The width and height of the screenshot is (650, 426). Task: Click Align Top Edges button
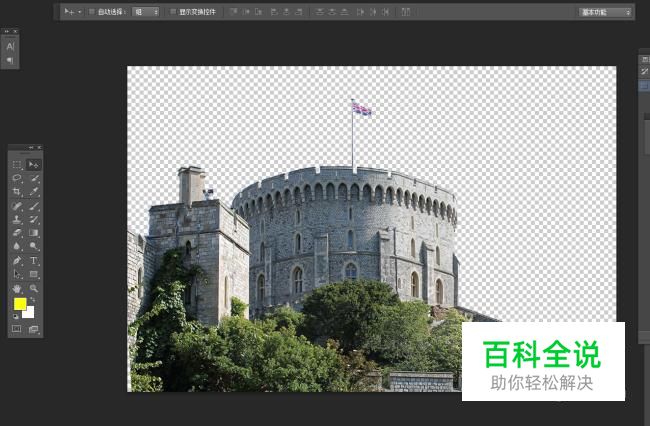pyautogui.click(x=234, y=12)
